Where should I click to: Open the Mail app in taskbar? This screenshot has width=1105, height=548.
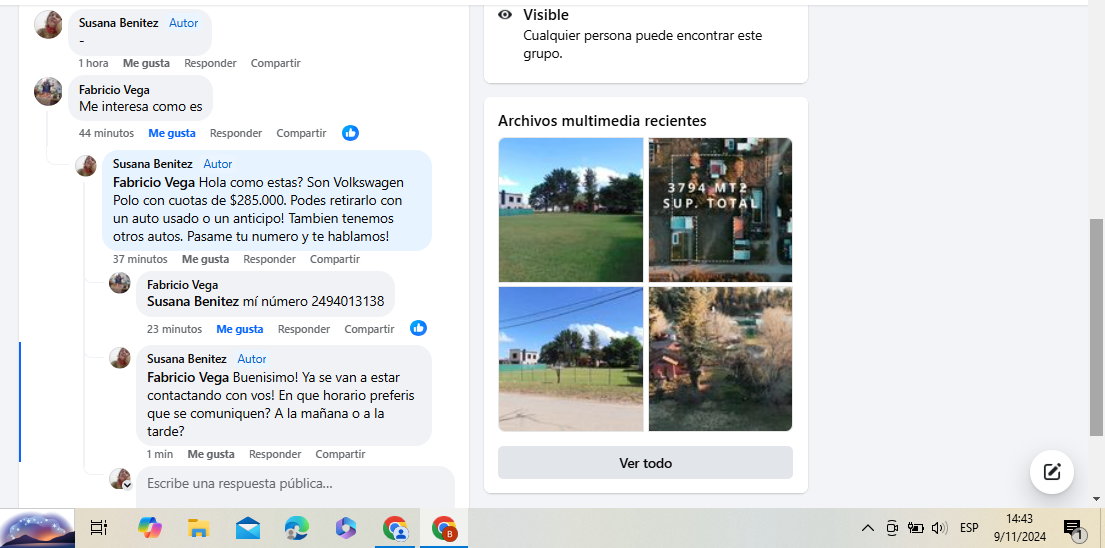click(248, 528)
